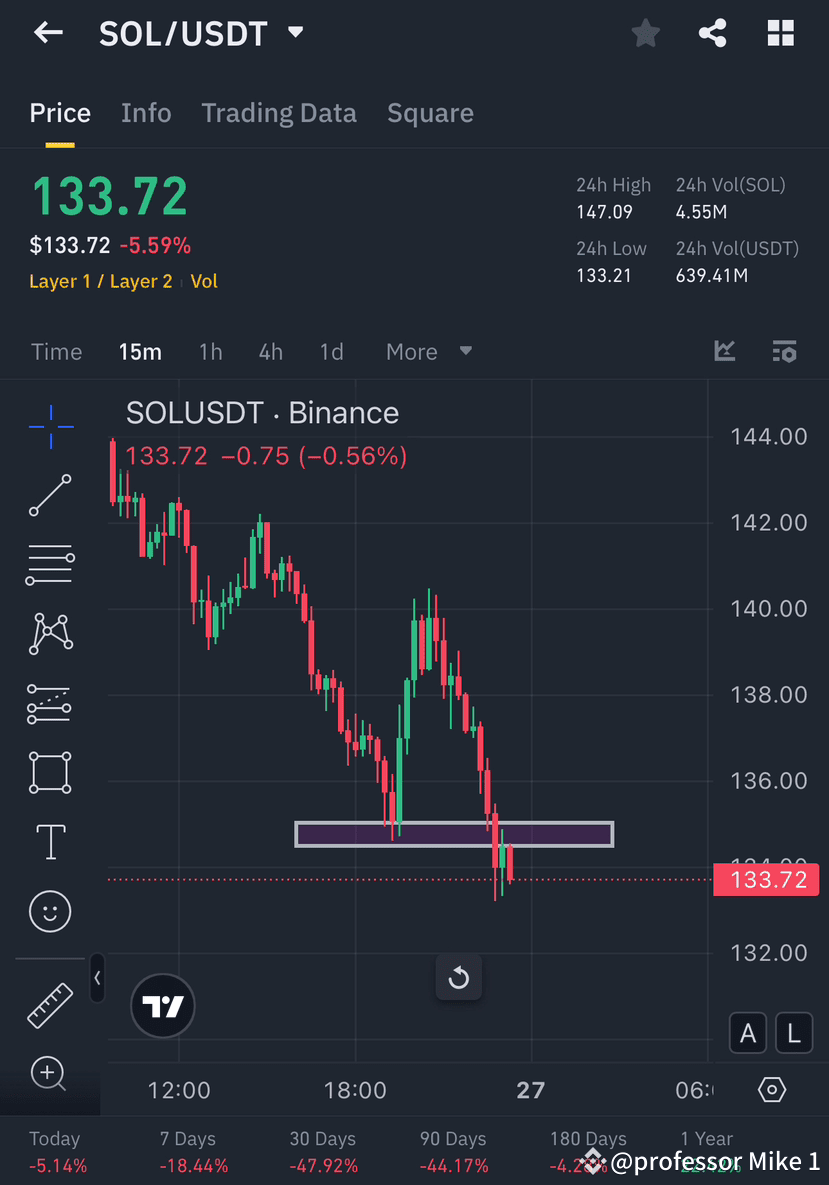Toggle auto-scale with the A button
The height and width of the screenshot is (1185, 829).
(748, 1033)
